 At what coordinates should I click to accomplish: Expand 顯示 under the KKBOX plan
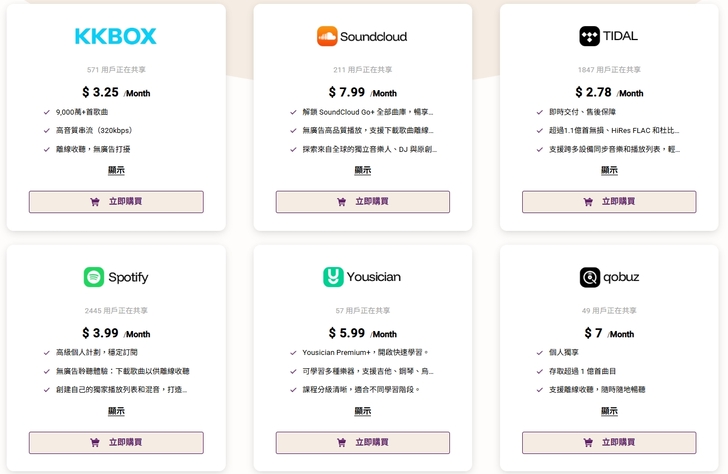pos(116,170)
